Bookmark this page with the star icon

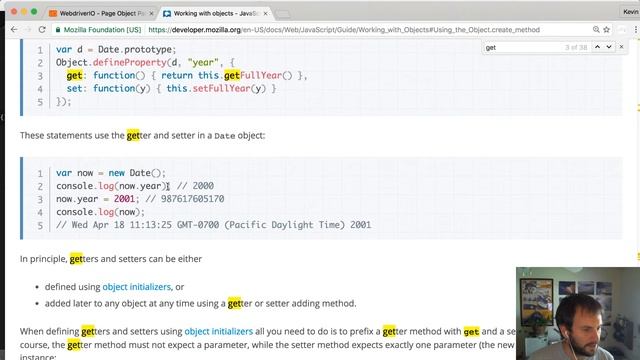point(607,30)
